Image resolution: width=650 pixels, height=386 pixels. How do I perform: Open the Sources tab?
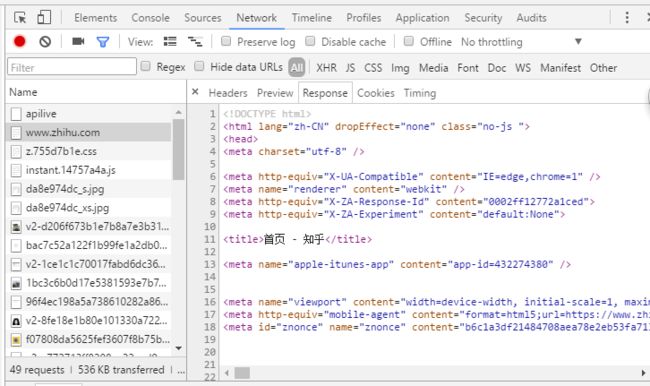(x=203, y=18)
